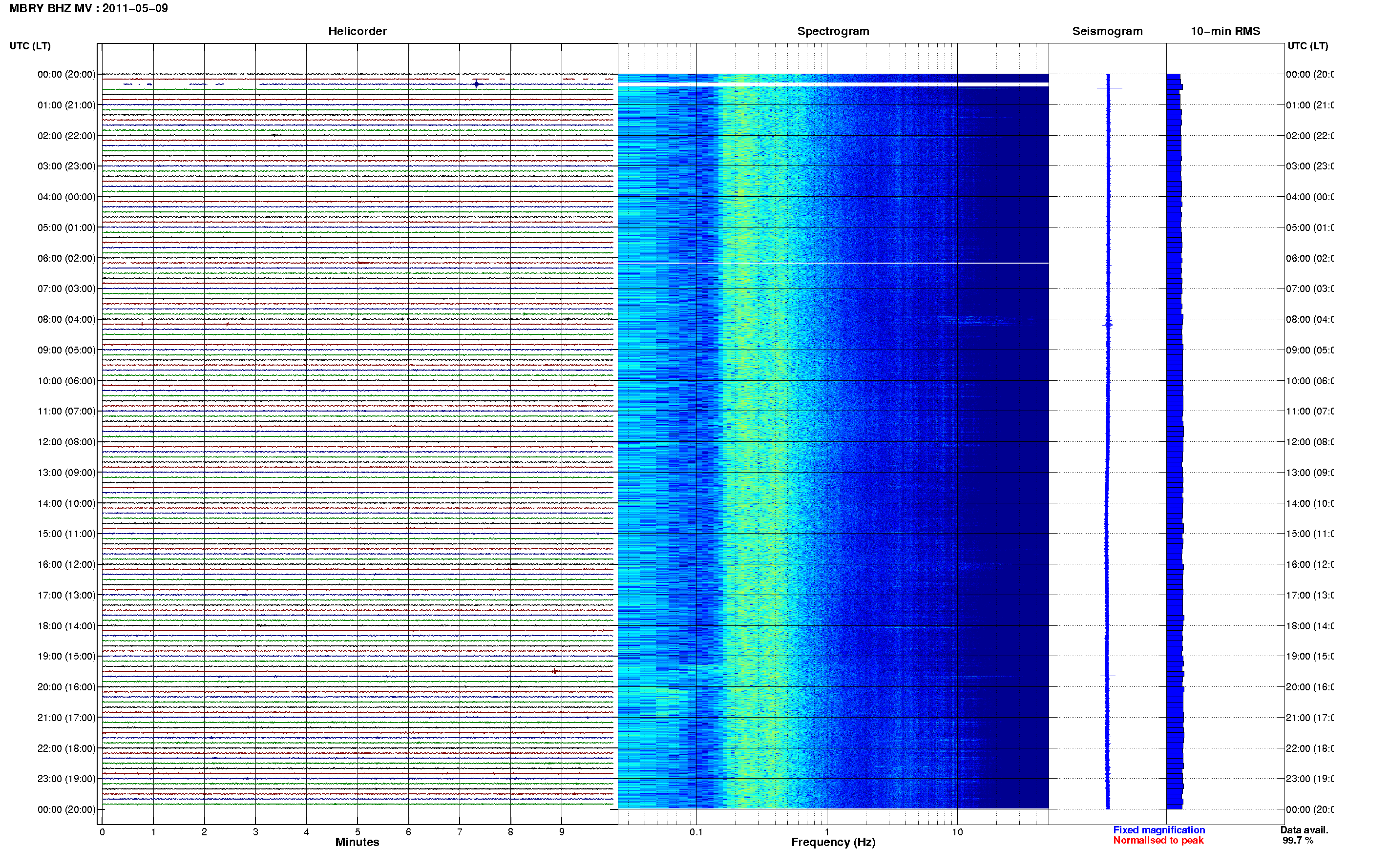Image resolution: width=1389 pixels, height=868 pixels.
Task: Select the "23:00 (19:00)" left axis label
Action: 66,779
